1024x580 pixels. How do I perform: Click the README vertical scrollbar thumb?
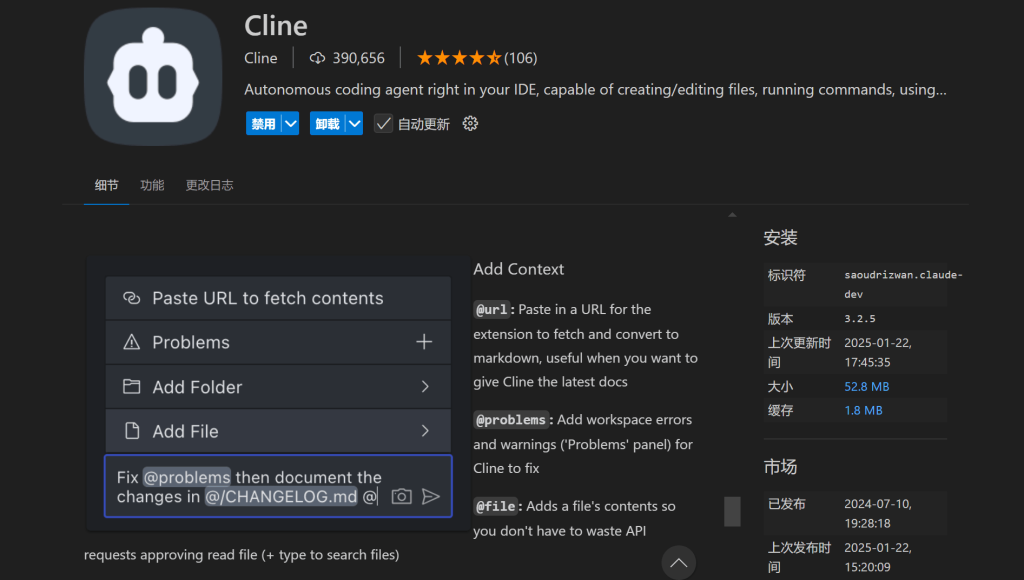[732, 511]
